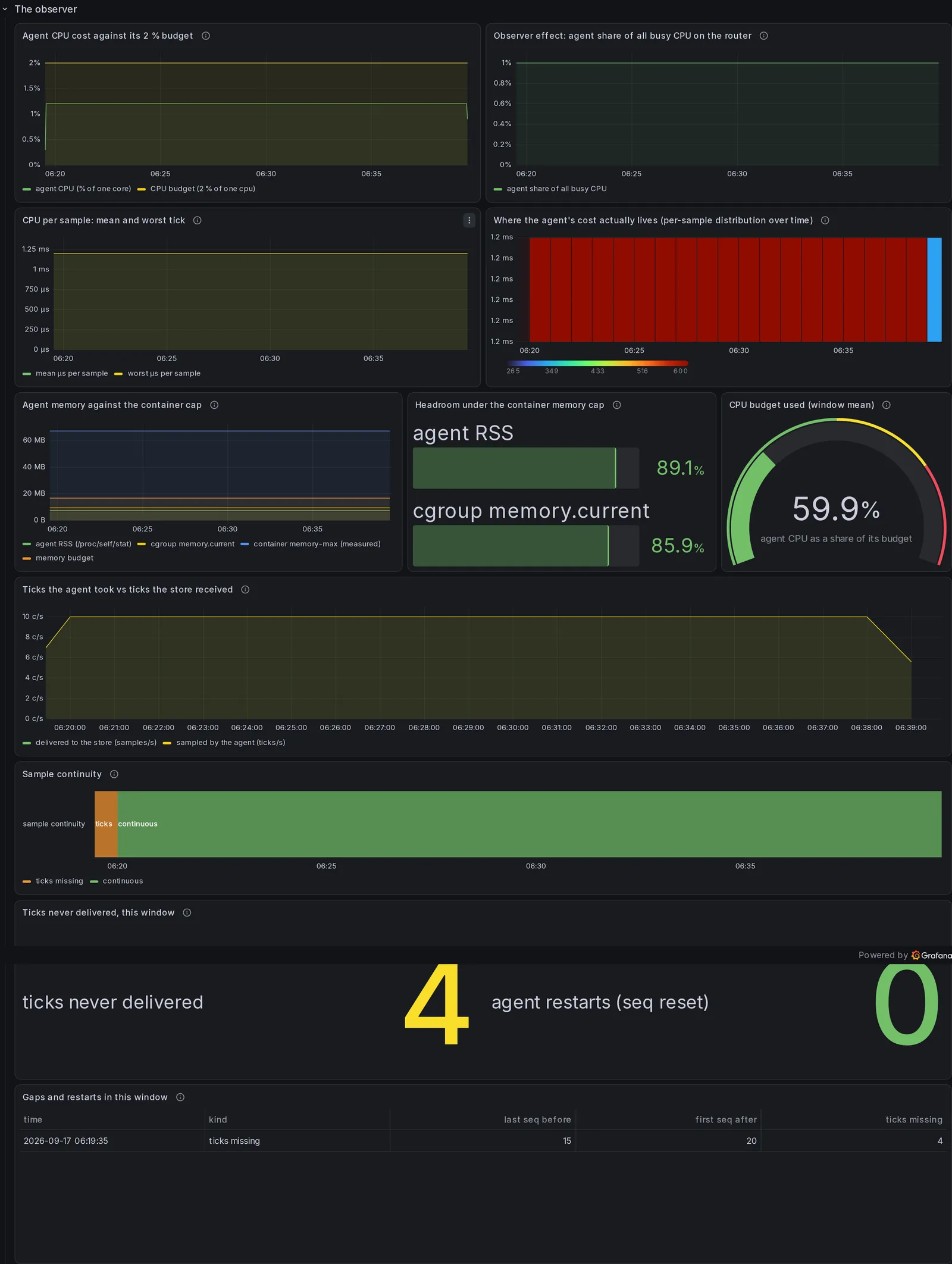
Task: Open info icon for Observer effect panel
Action: tap(764, 36)
